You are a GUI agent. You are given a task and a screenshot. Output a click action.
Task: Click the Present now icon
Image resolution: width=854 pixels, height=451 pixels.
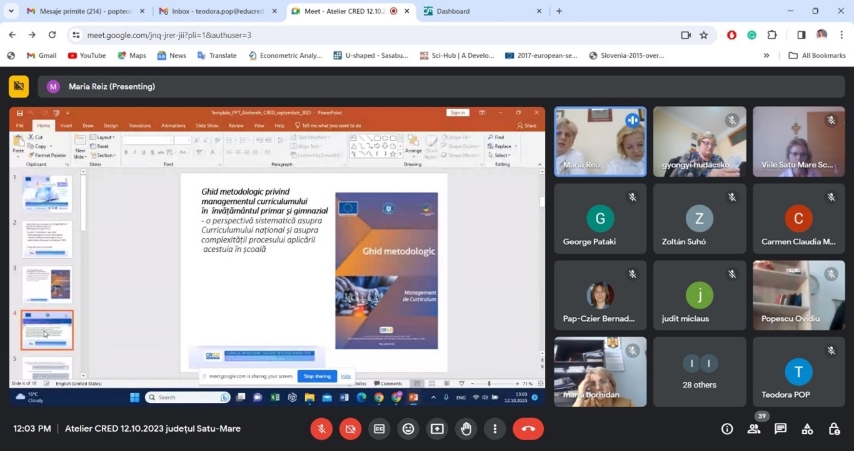437,428
